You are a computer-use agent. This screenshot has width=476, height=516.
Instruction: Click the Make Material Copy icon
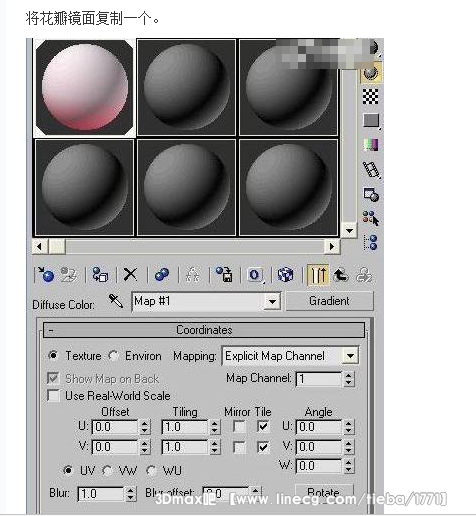162,275
